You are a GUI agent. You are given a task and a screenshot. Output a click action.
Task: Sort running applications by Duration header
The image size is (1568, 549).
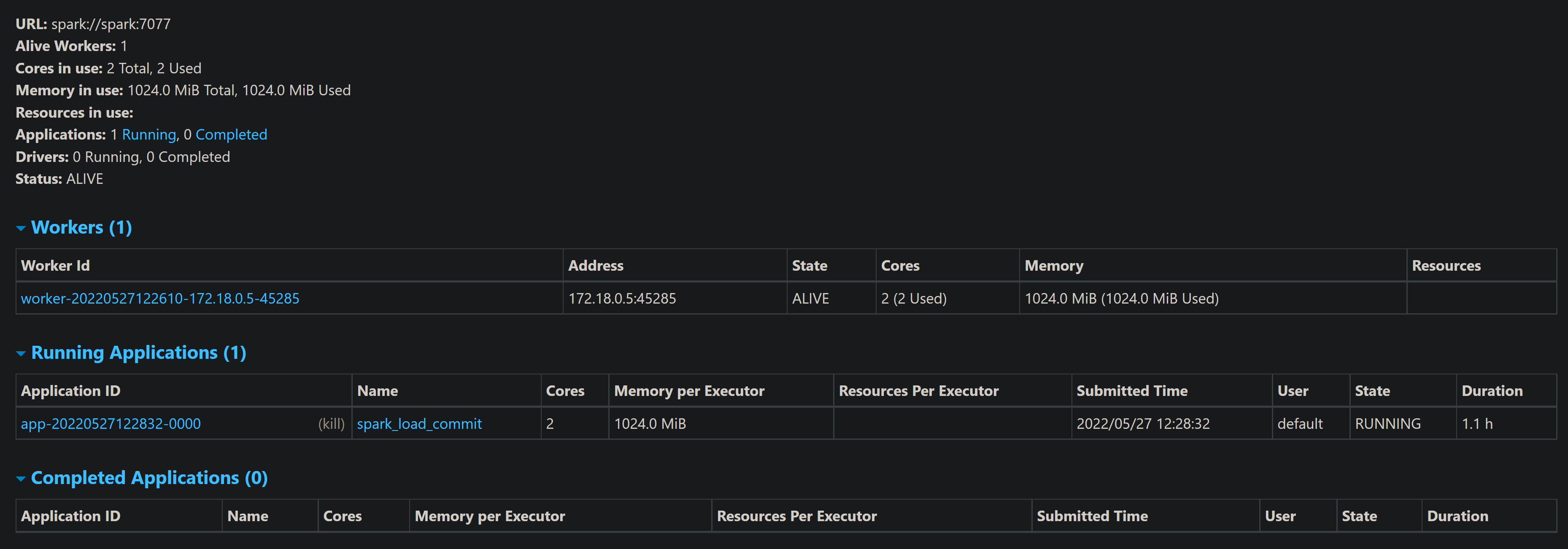click(x=1492, y=391)
